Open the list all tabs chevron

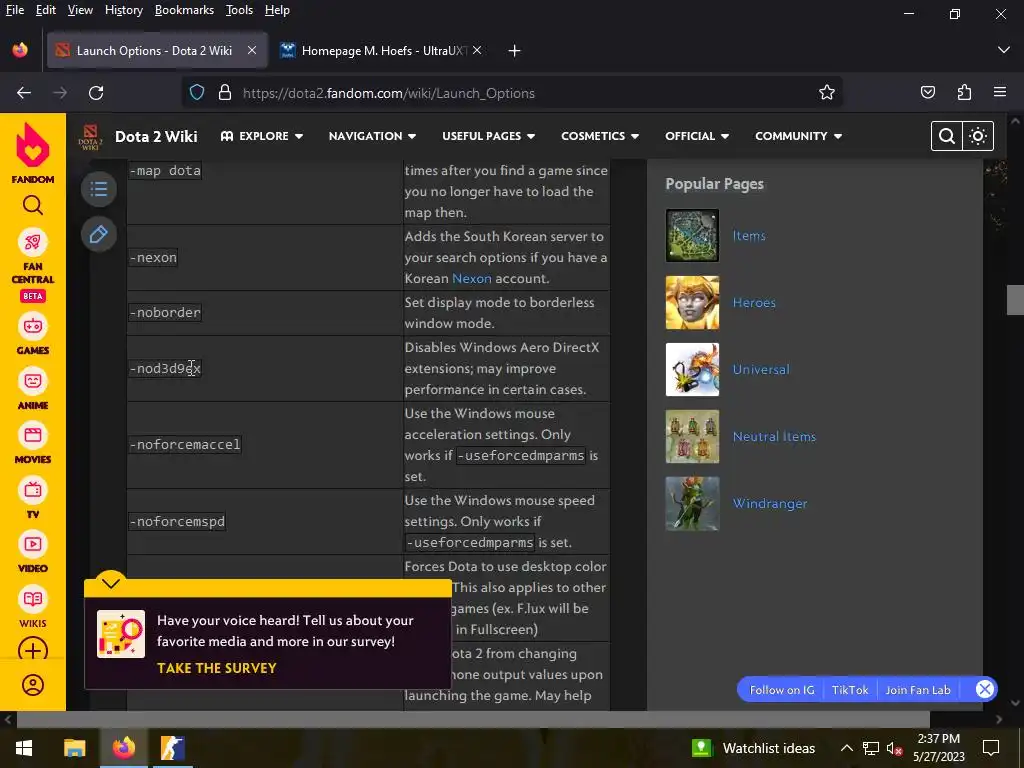(1004, 50)
